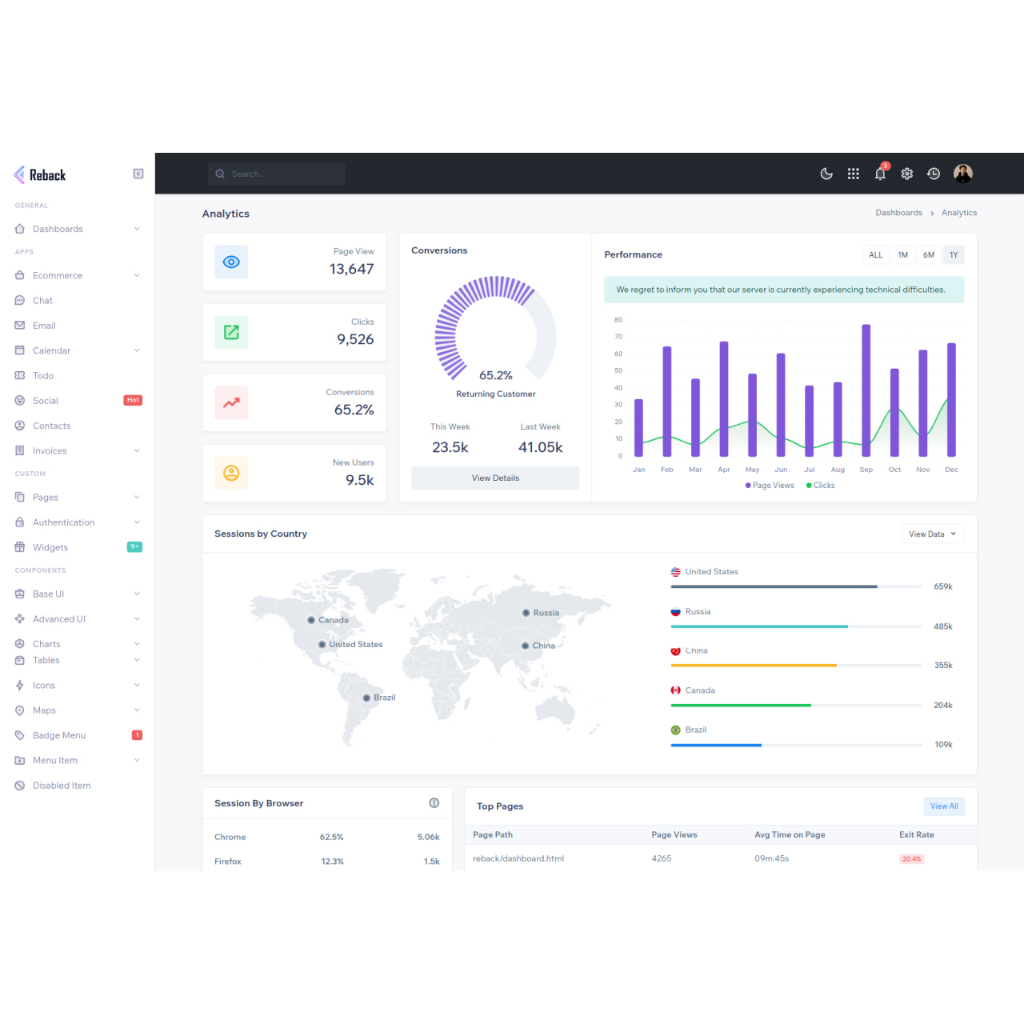Click the Conversions trend arrow icon
Screen dimensions: 1024x1024
231,403
